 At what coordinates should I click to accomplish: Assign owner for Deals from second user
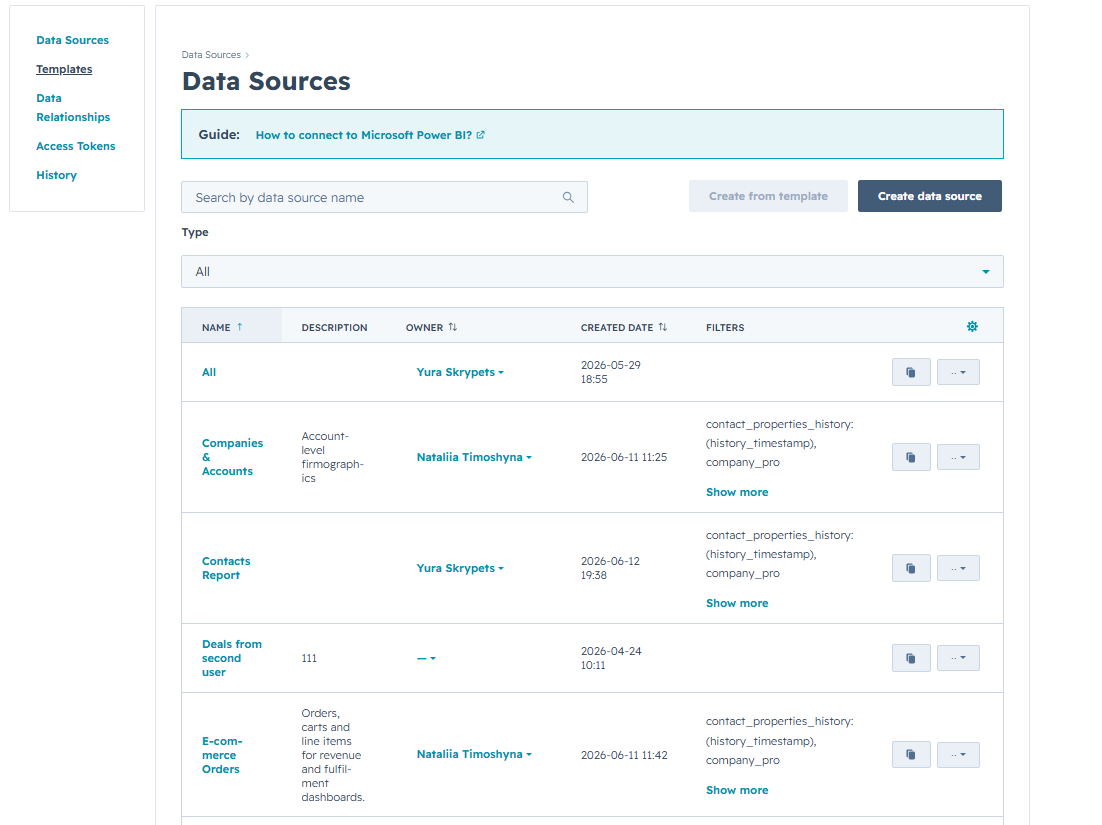[x=426, y=658]
